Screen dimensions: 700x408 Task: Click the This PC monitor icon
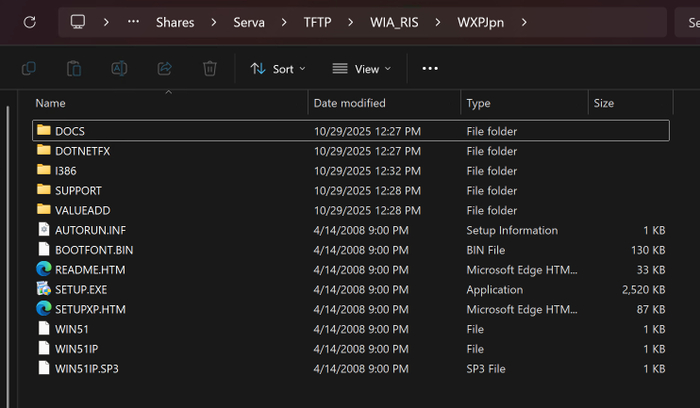tap(78, 21)
